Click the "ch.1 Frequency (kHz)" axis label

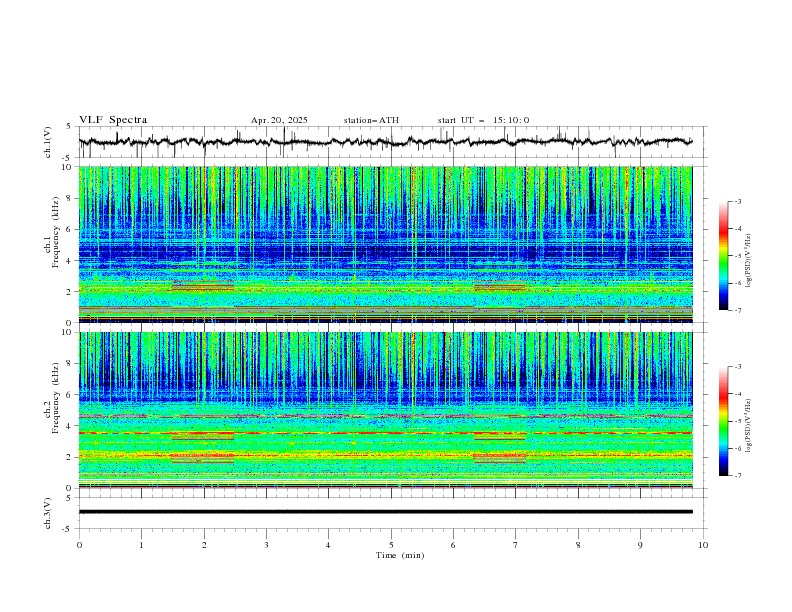click(52, 230)
